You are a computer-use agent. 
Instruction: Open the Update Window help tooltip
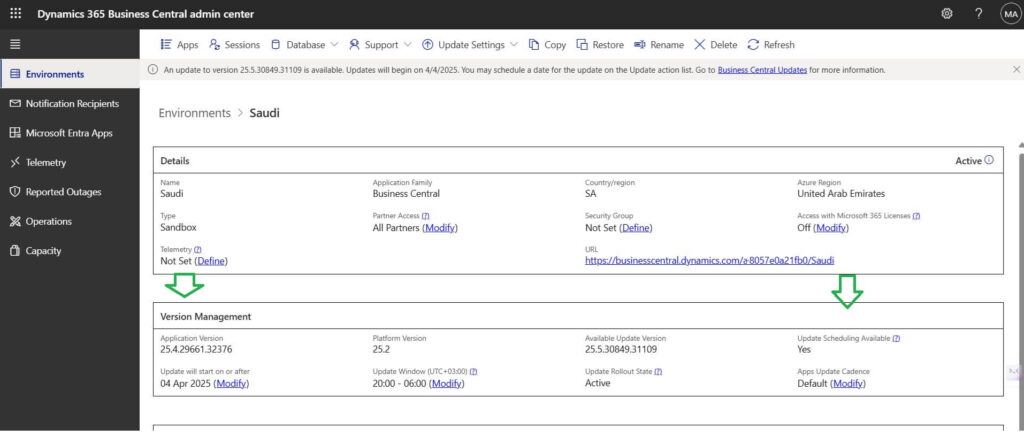473,371
